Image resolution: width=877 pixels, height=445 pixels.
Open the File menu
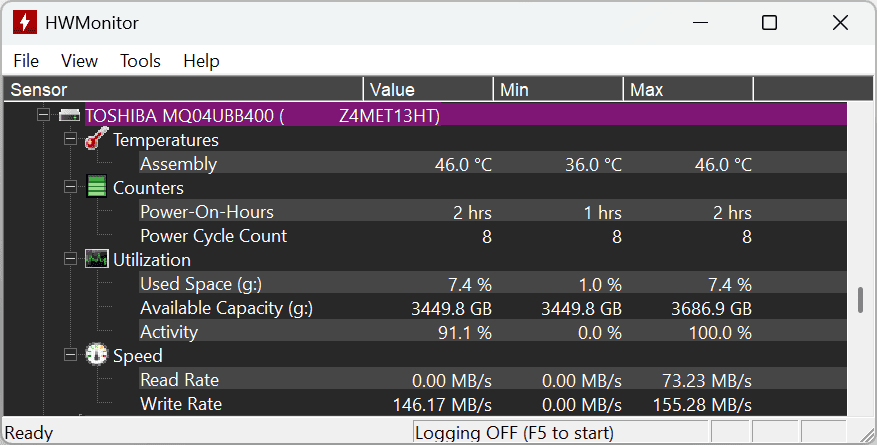[26, 60]
